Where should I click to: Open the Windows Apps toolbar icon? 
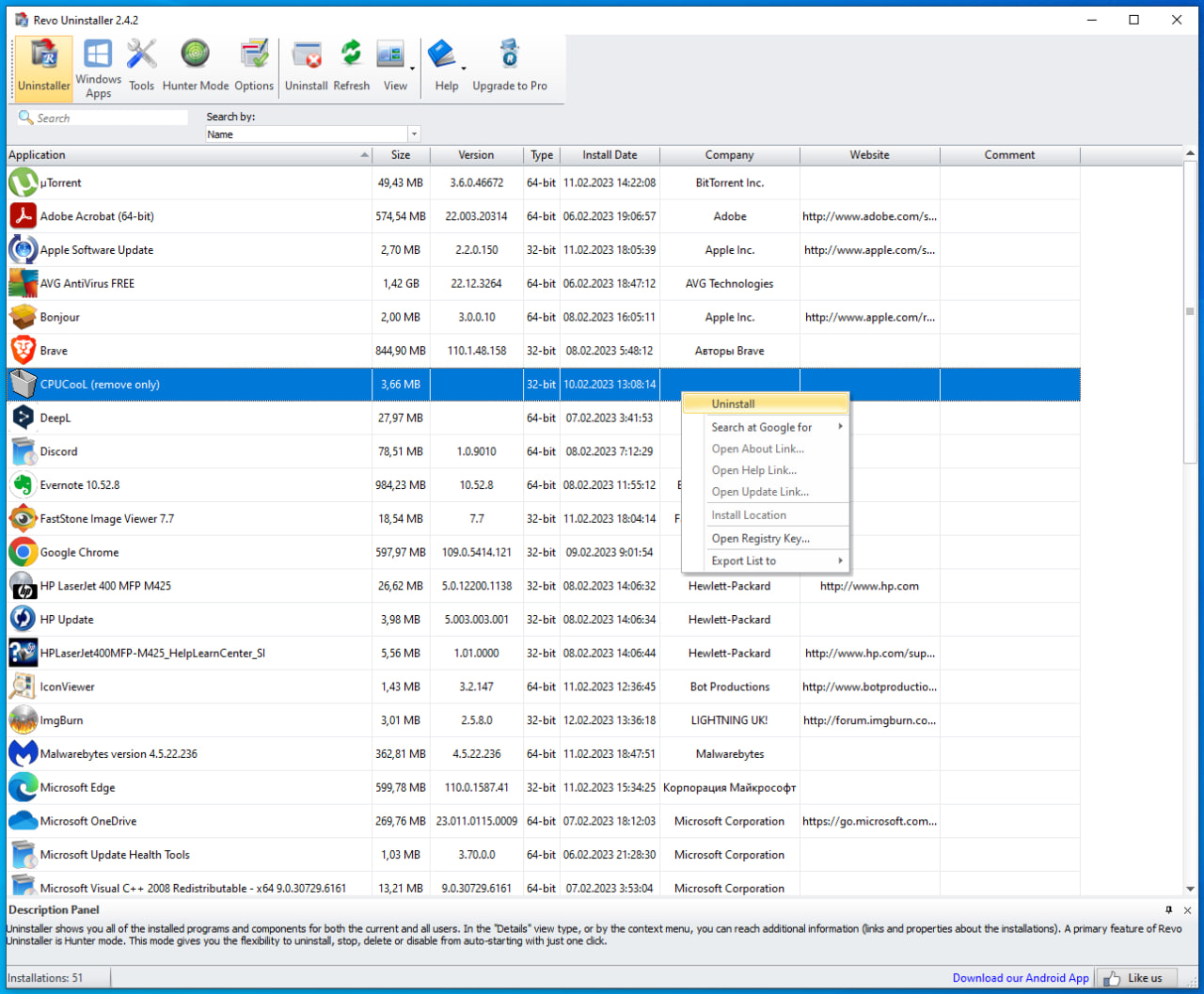tap(99, 68)
